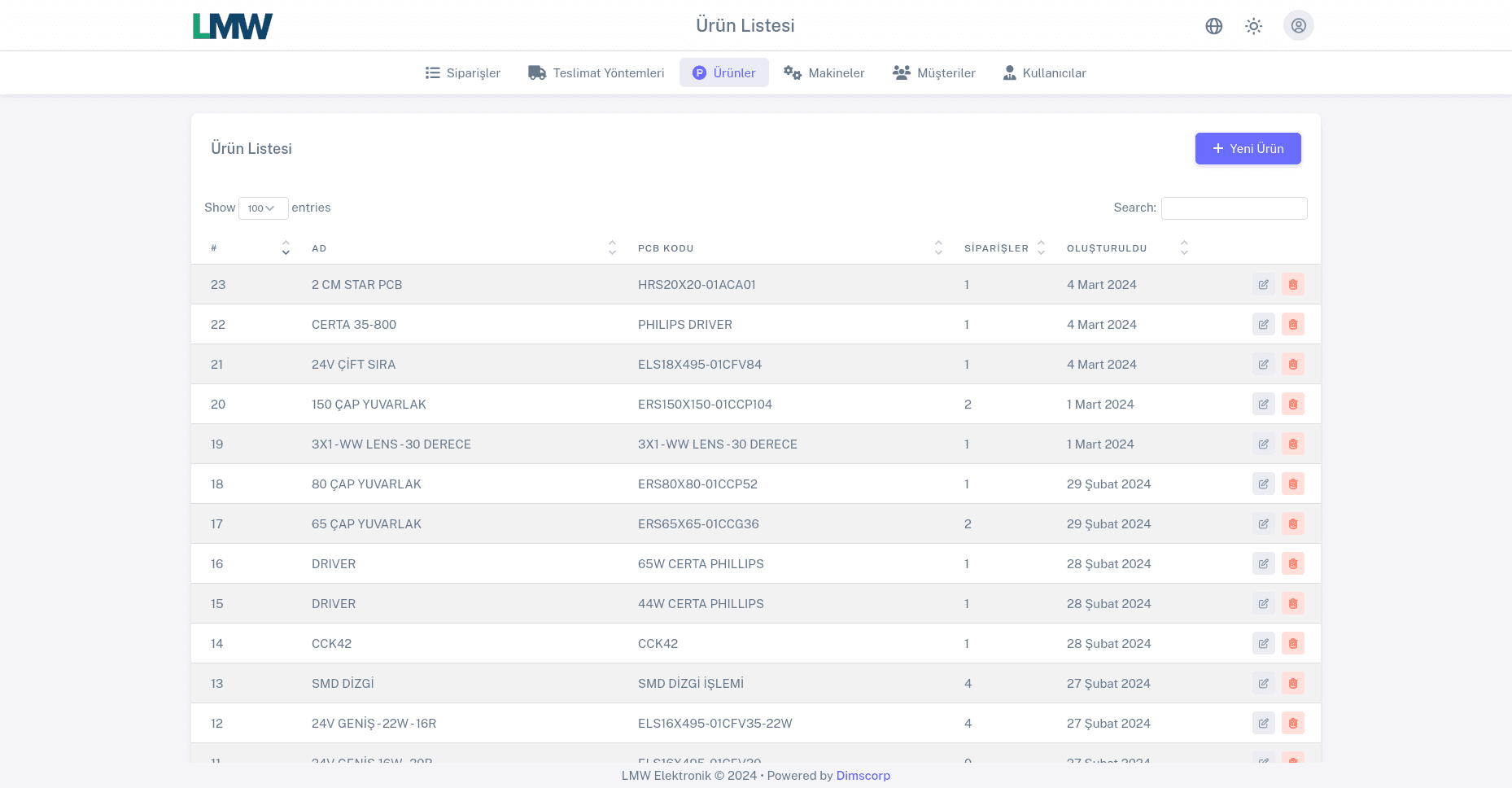Click the LMW logo
The image size is (1512, 788).
233,26
